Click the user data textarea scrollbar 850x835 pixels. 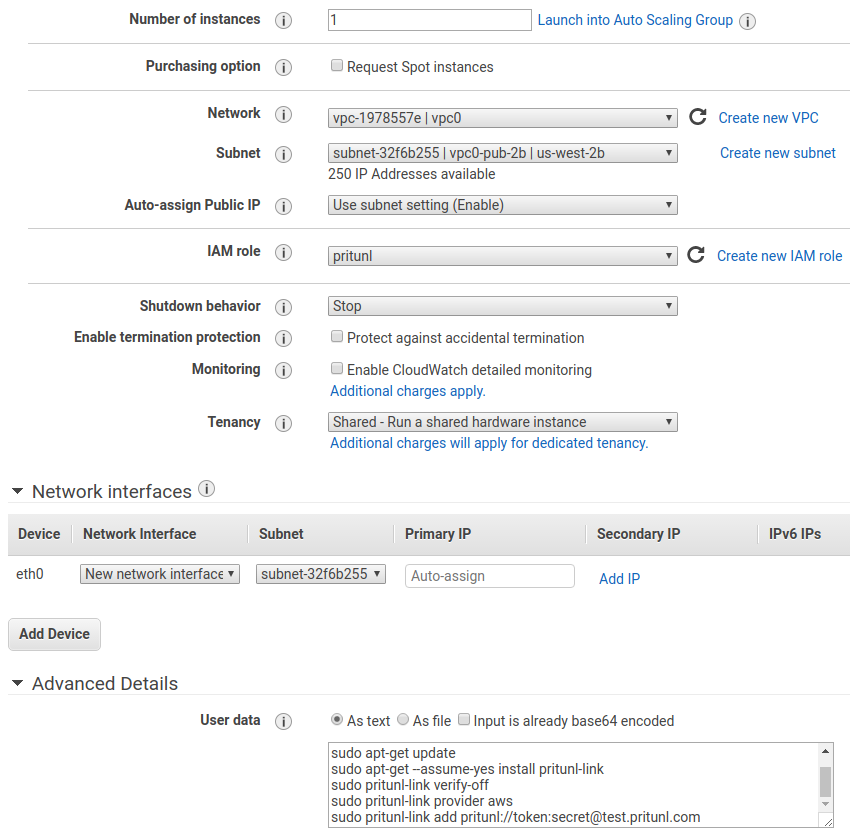[x=825, y=780]
